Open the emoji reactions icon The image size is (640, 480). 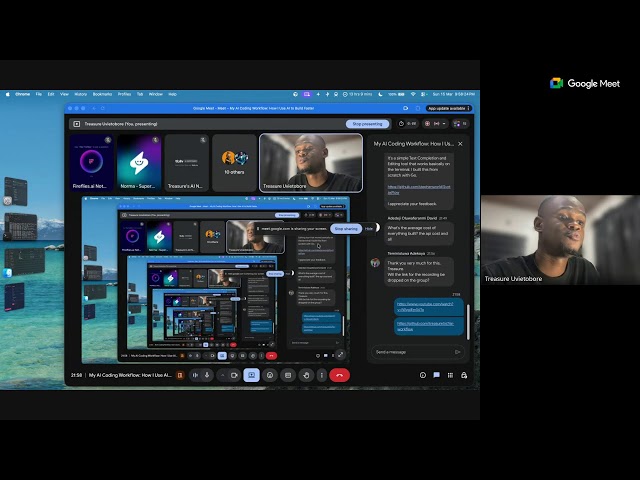click(270, 375)
